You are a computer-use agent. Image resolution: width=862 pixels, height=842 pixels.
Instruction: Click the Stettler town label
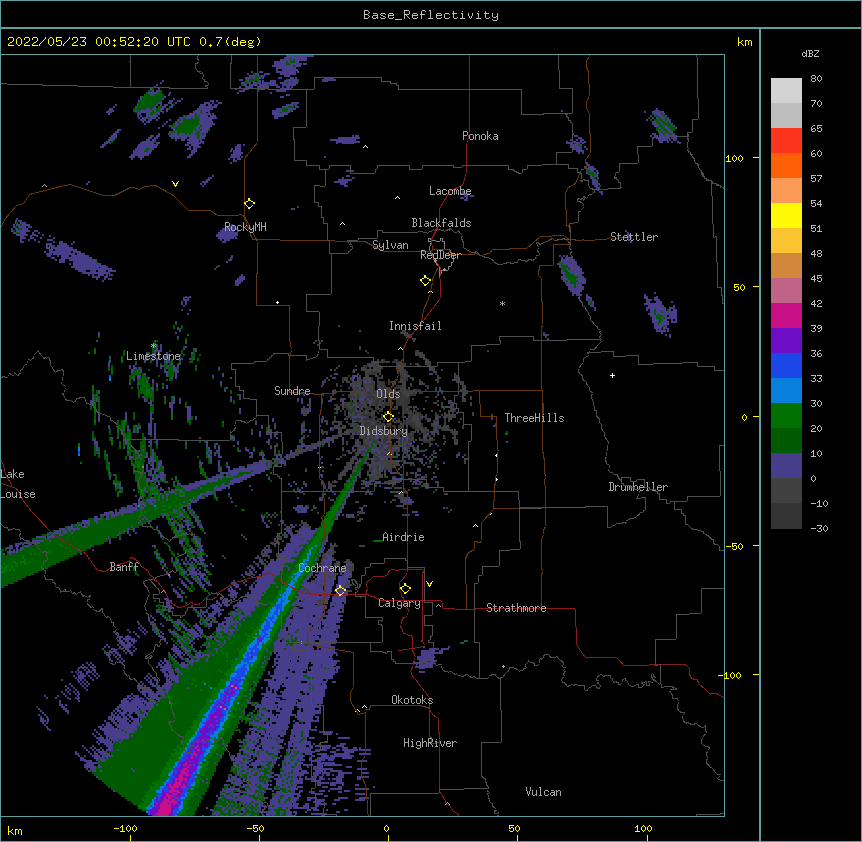pos(634,237)
